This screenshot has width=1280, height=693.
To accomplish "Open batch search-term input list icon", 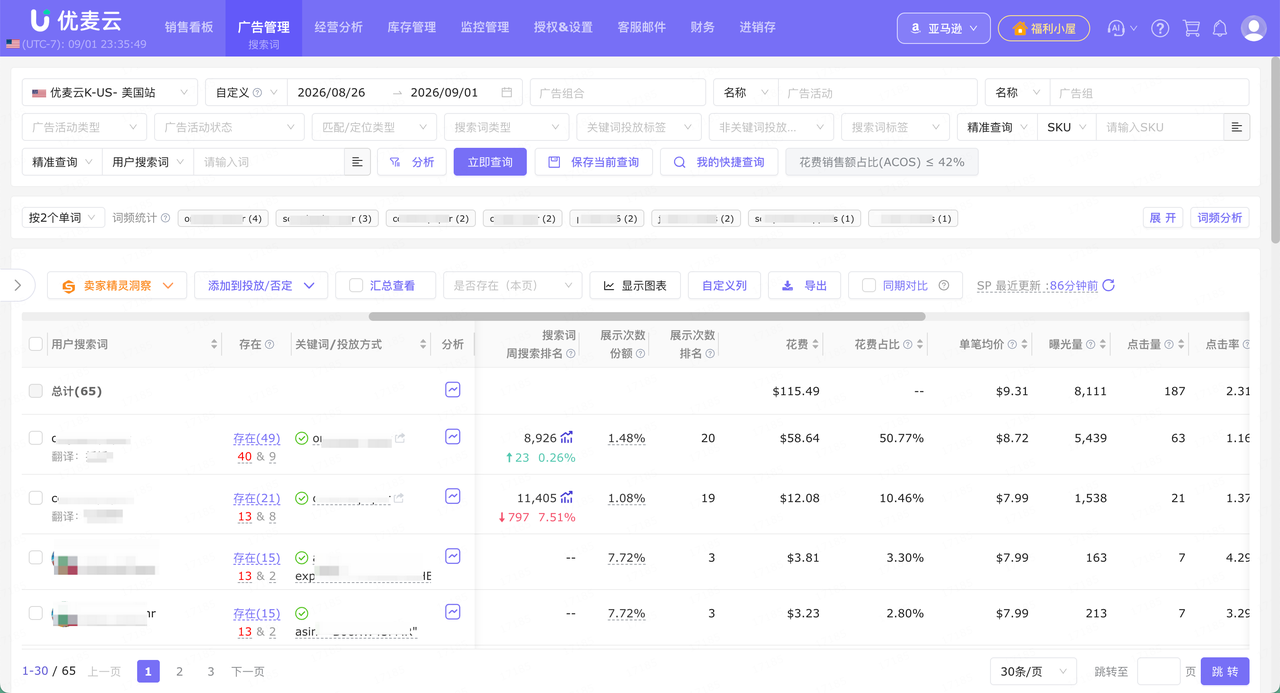I will click(357, 162).
